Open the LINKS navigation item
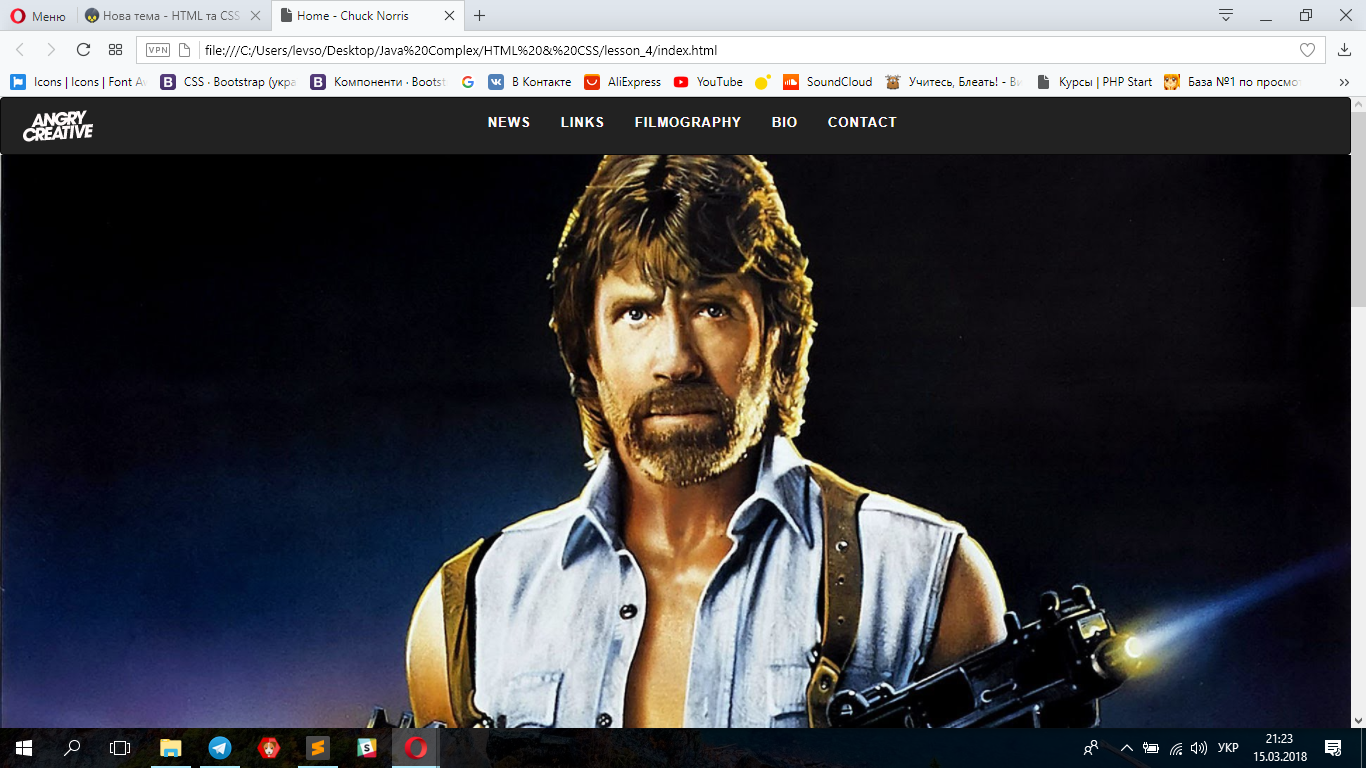1366x768 pixels. point(582,122)
